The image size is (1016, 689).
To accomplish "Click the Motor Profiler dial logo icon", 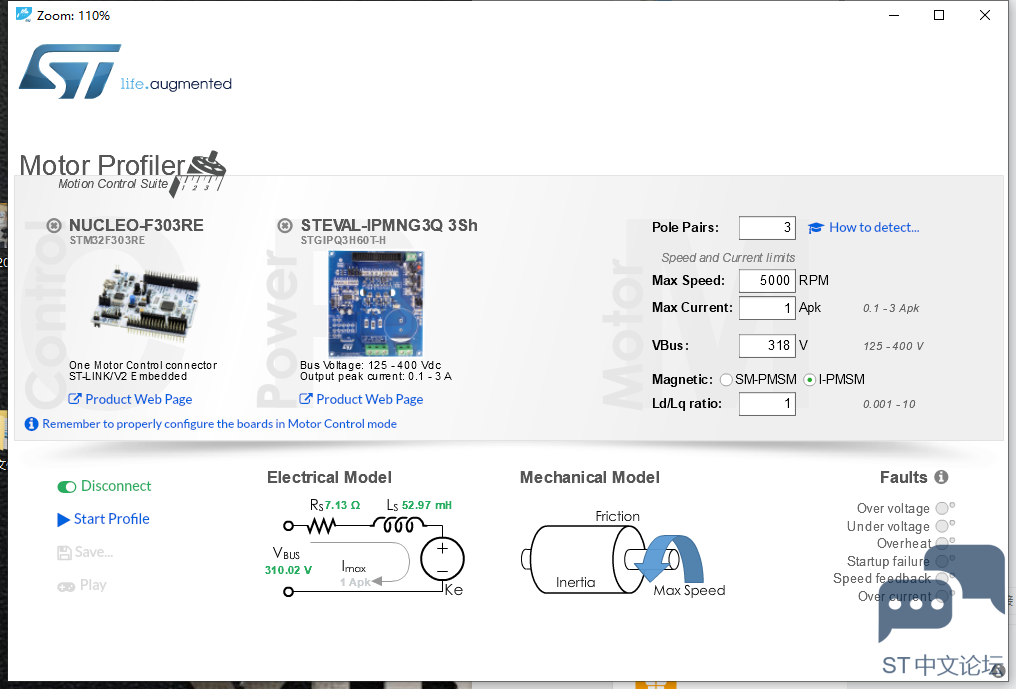I will tap(198, 173).
